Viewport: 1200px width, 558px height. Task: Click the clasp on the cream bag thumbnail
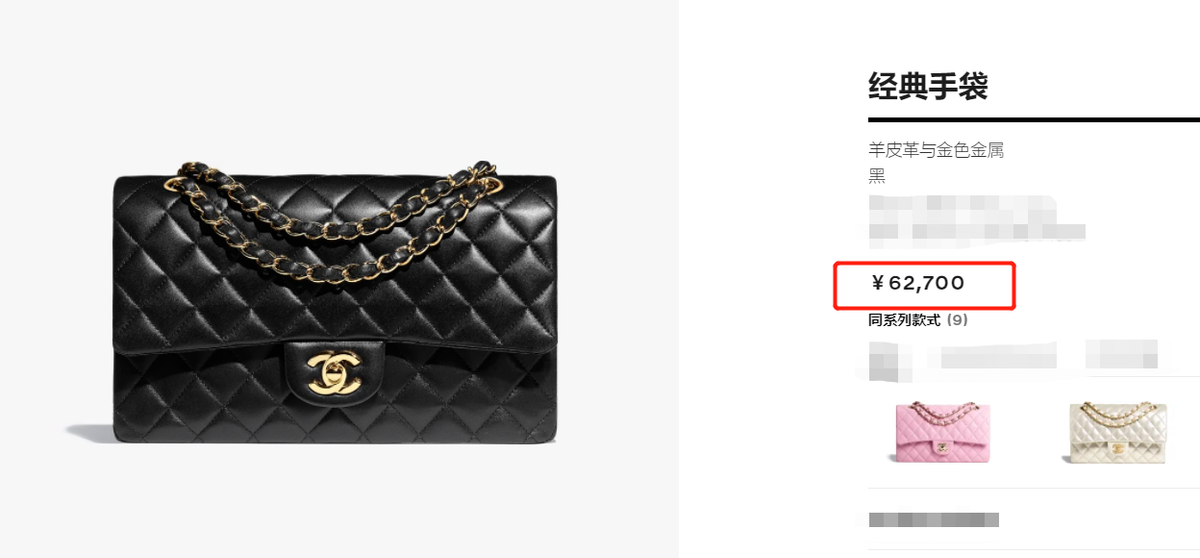tap(1116, 445)
